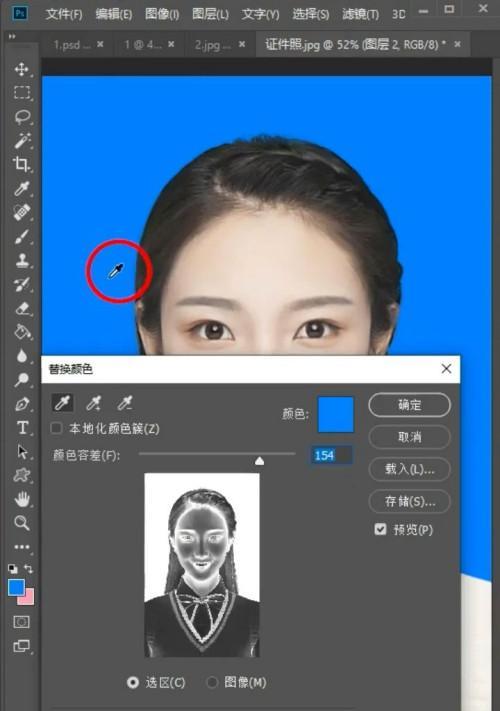The height and width of the screenshot is (711, 500).
Task: Click 确定 to confirm color replacement
Action: tap(409, 404)
